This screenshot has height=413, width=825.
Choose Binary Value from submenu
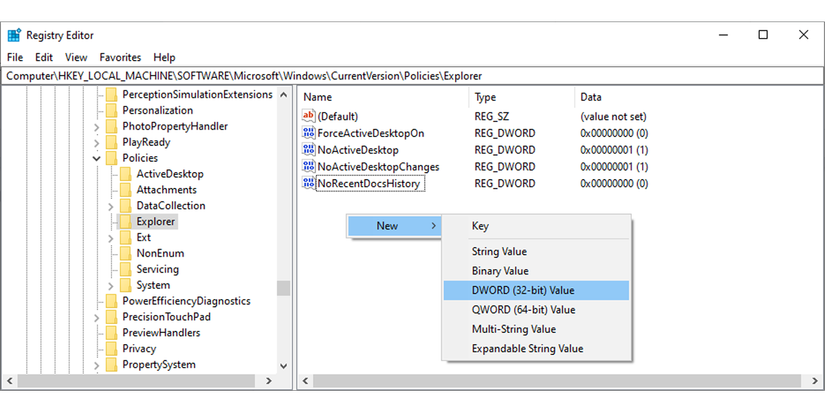click(x=536, y=271)
